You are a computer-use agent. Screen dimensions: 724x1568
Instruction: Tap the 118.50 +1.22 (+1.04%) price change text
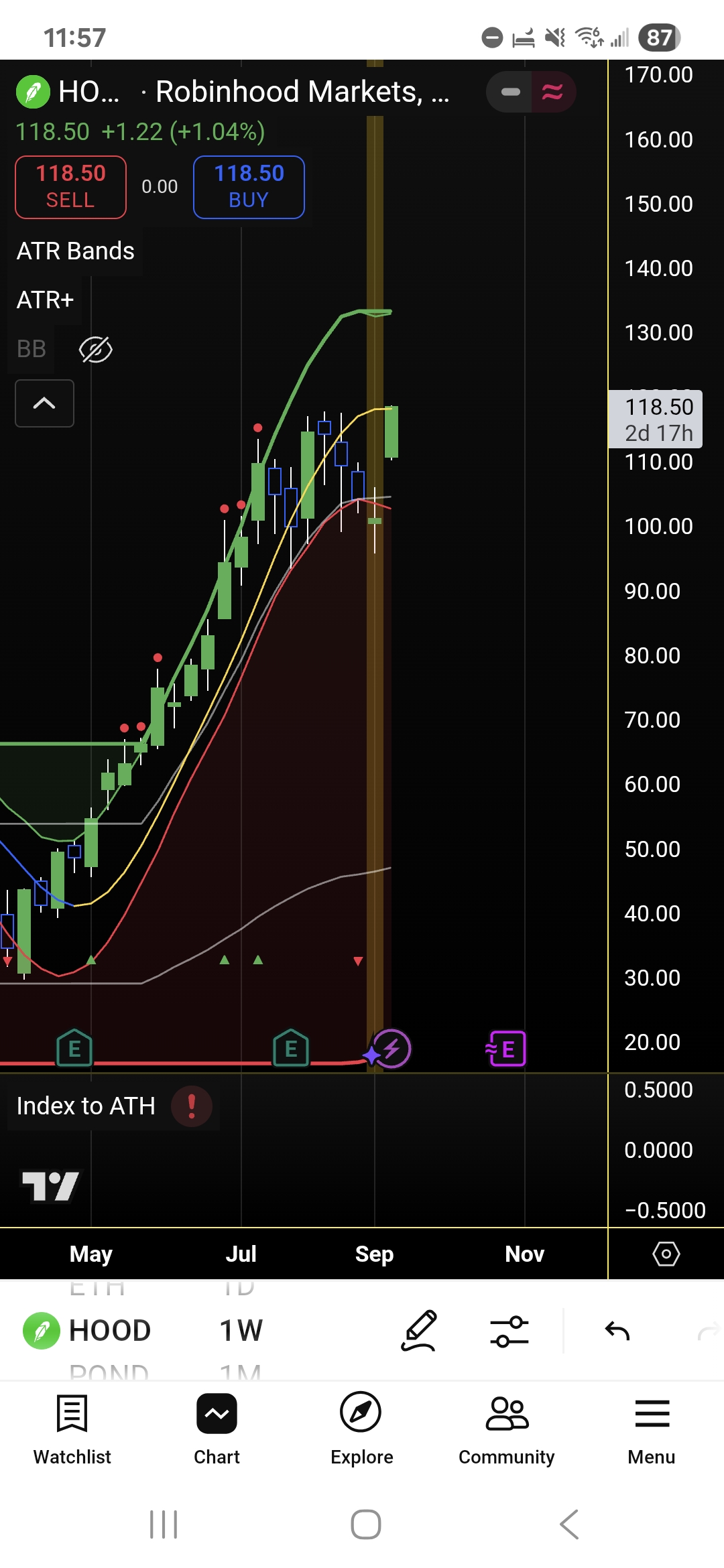click(x=140, y=131)
